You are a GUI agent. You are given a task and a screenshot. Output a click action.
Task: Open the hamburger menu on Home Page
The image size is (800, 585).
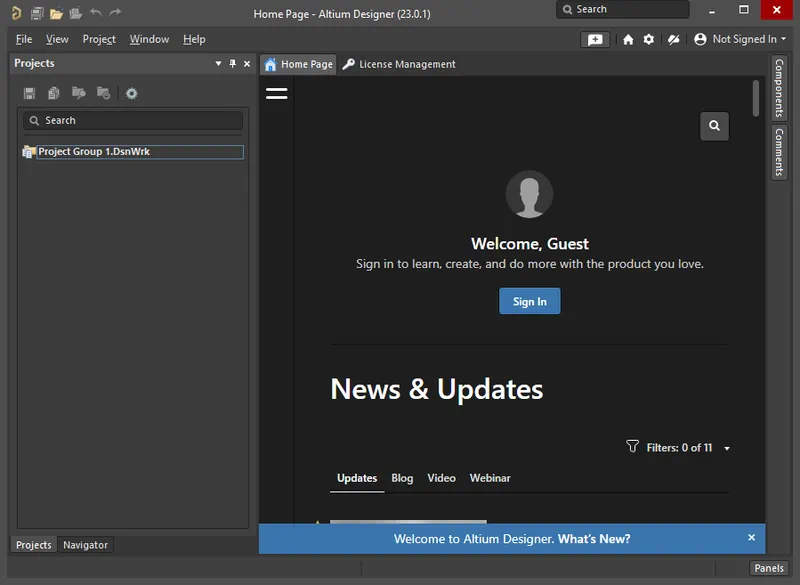click(277, 93)
